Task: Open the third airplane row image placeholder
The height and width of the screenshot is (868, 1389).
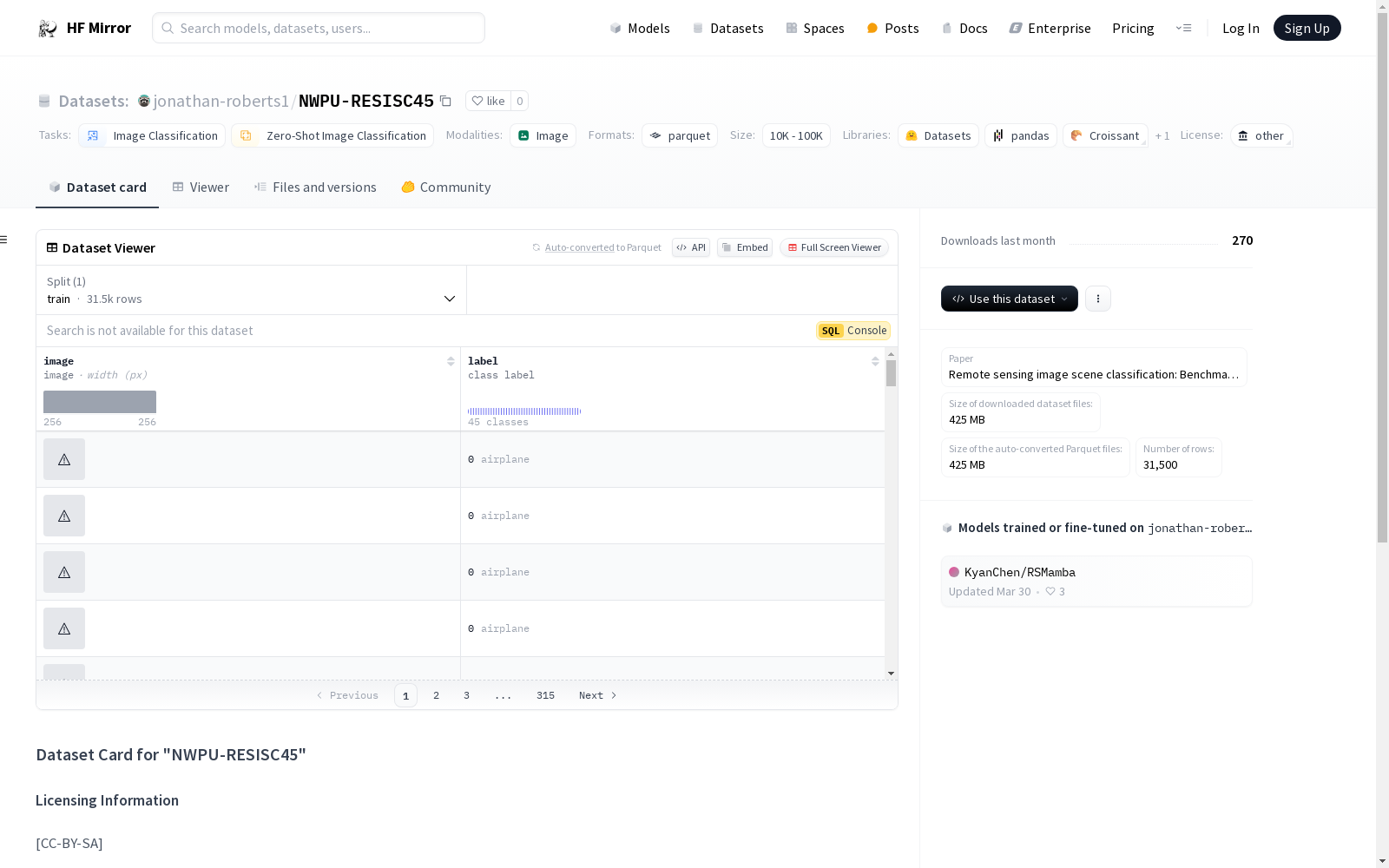Action: pyautogui.click(x=64, y=572)
